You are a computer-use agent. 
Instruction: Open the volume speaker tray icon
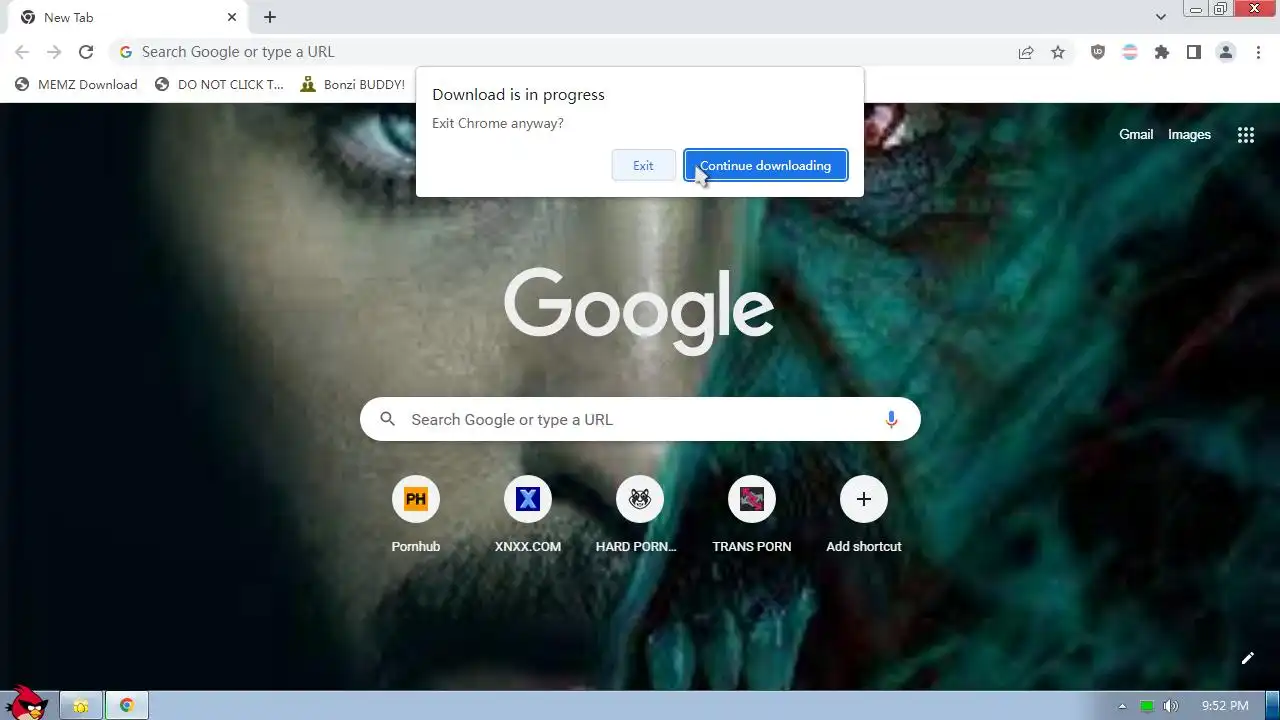(x=1171, y=706)
